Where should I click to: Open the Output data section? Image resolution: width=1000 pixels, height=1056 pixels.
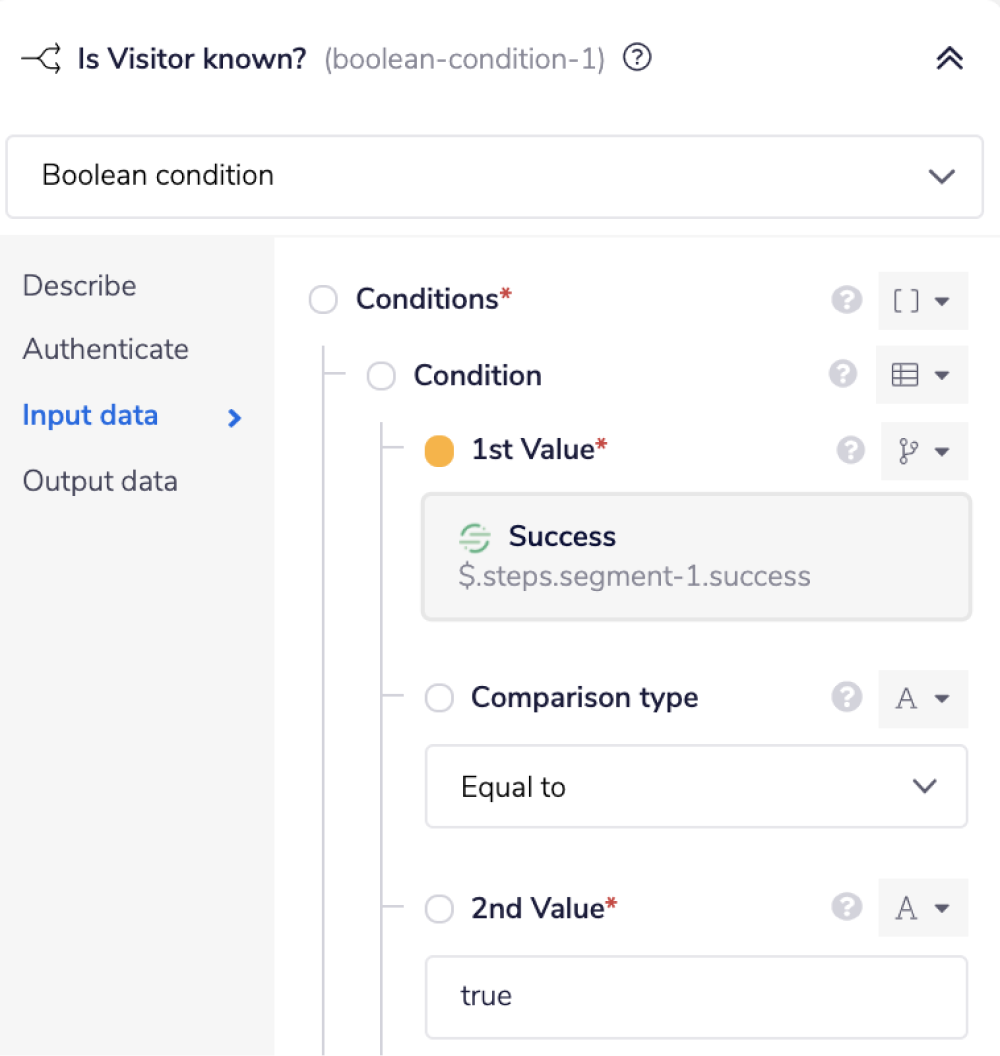point(100,481)
